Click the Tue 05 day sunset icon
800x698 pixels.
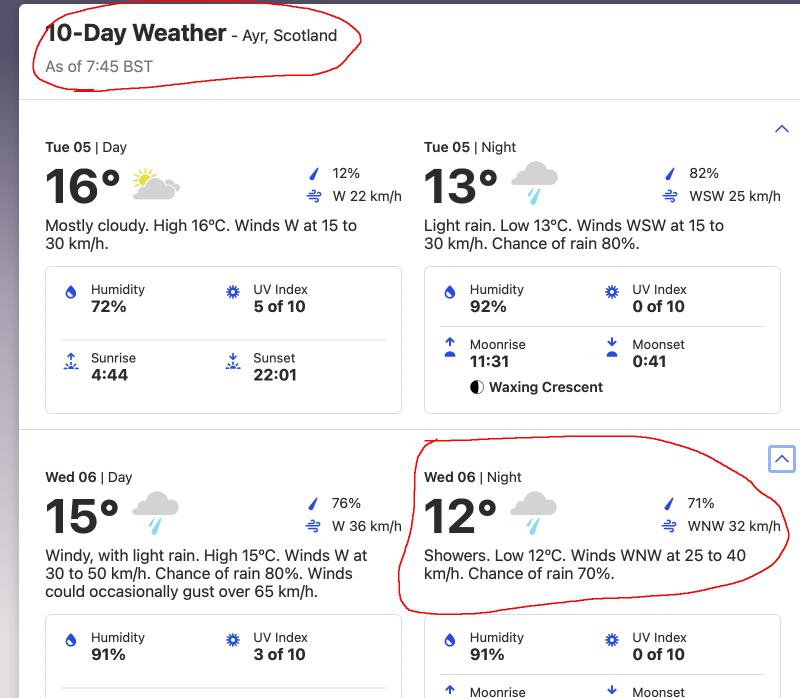point(233,360)
